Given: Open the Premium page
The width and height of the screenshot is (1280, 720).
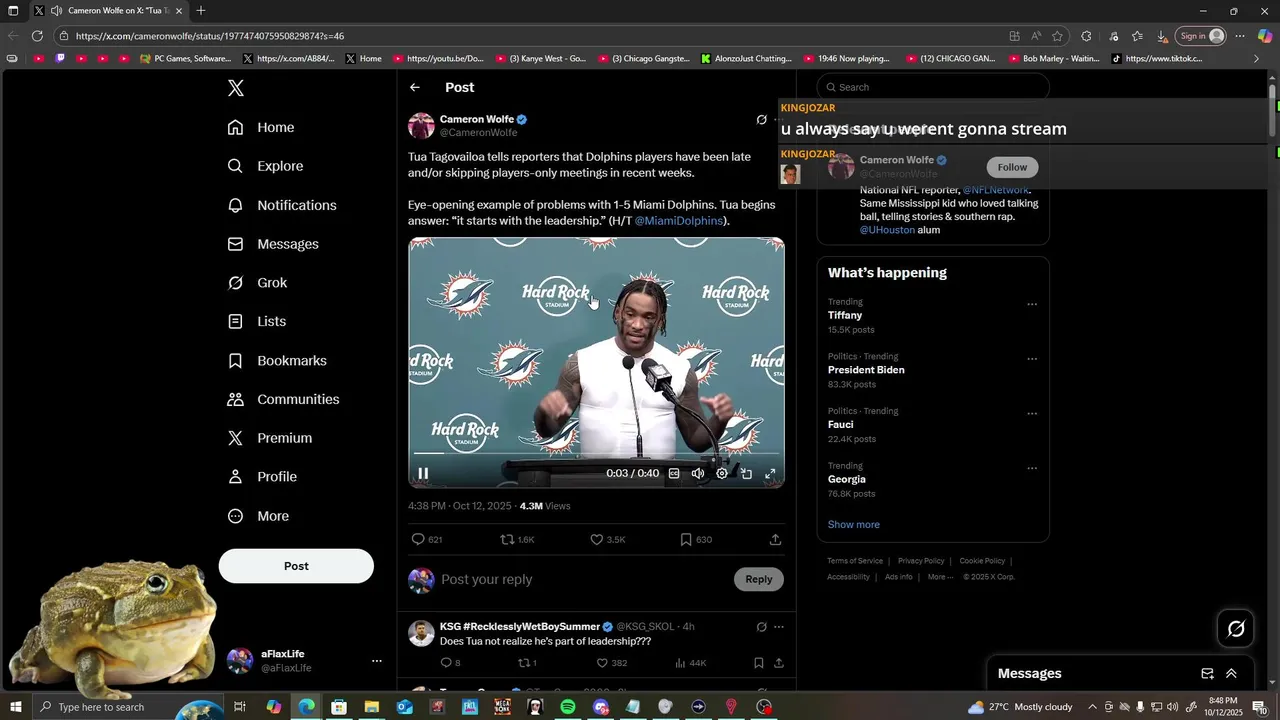Looking at the screenshot, I should (x=270, y=438).
